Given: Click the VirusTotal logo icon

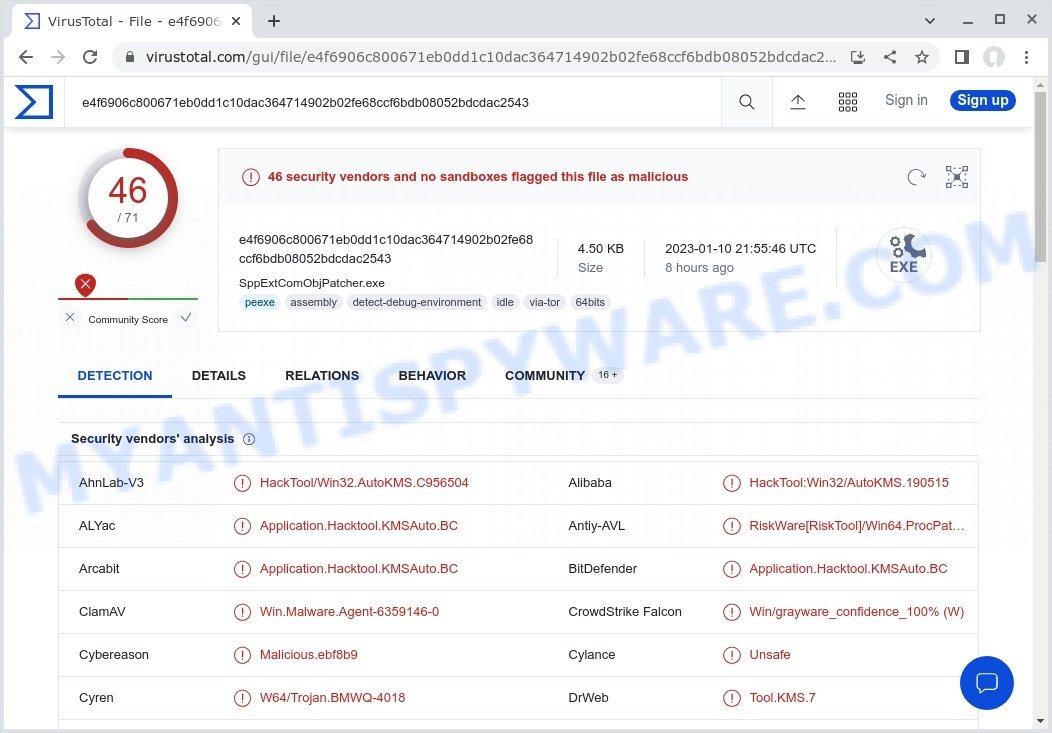Looking at the screenshot, I should tap(34, 102).
